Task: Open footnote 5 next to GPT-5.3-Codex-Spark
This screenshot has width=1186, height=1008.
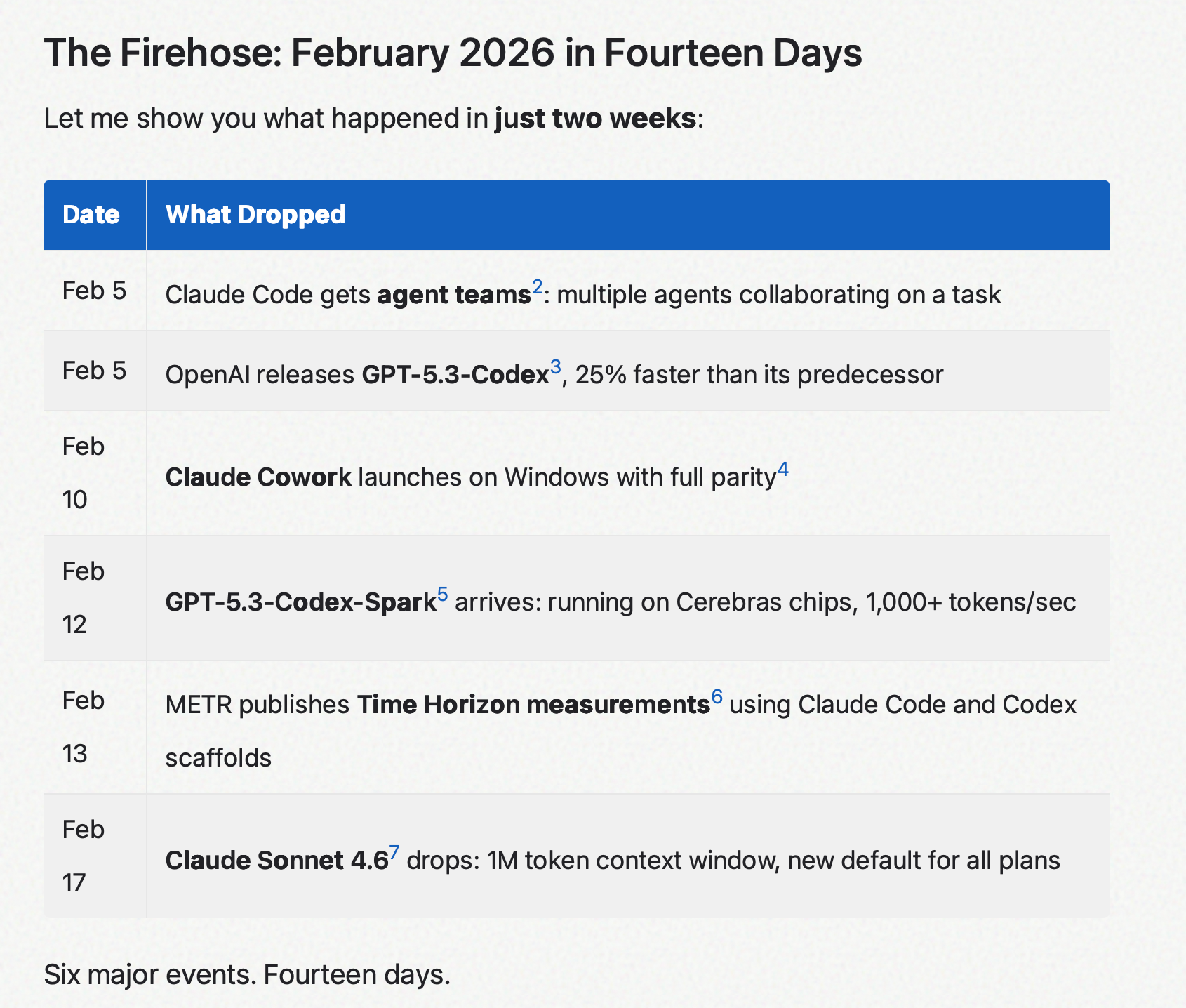Action: (x=442, y=595)
